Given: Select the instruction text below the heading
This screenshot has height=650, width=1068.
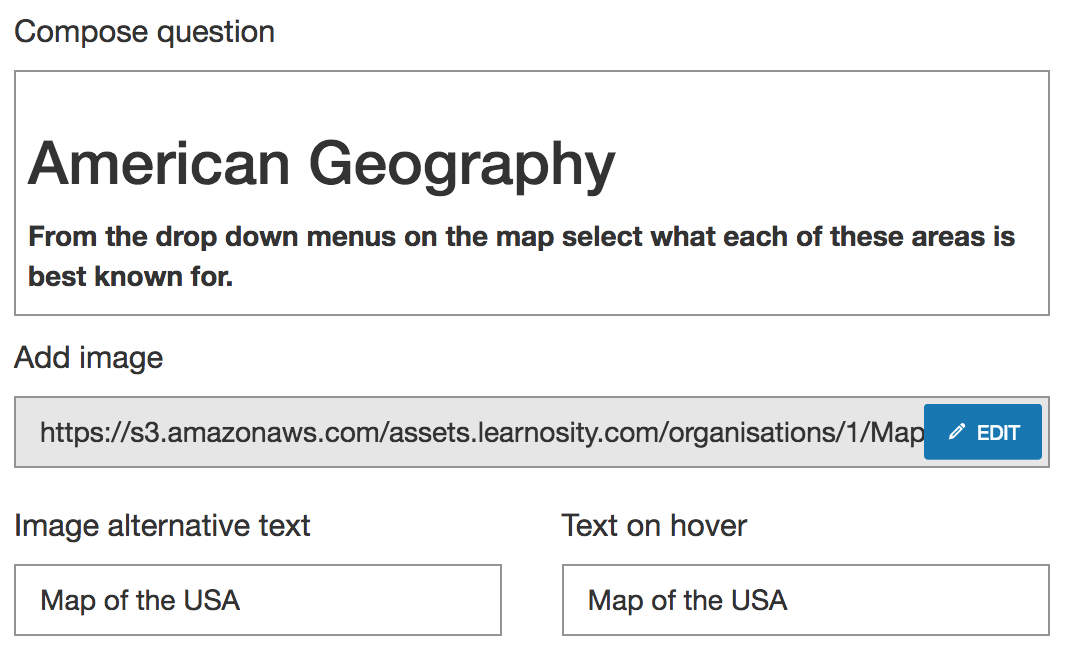Looking at the screenshot, I should coord(520,255).
